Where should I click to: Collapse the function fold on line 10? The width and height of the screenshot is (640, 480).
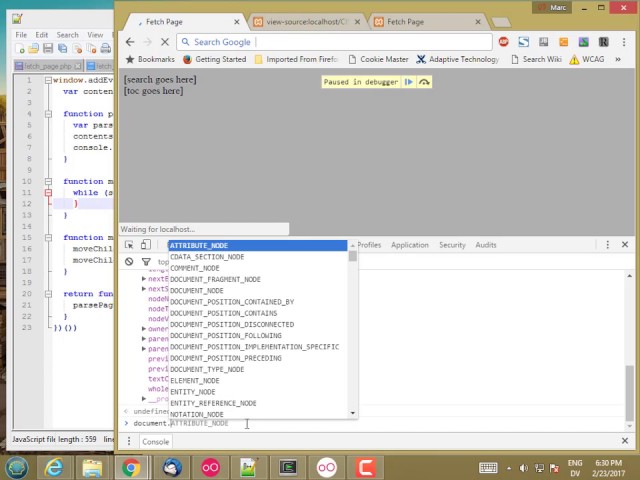click(47, 182)
